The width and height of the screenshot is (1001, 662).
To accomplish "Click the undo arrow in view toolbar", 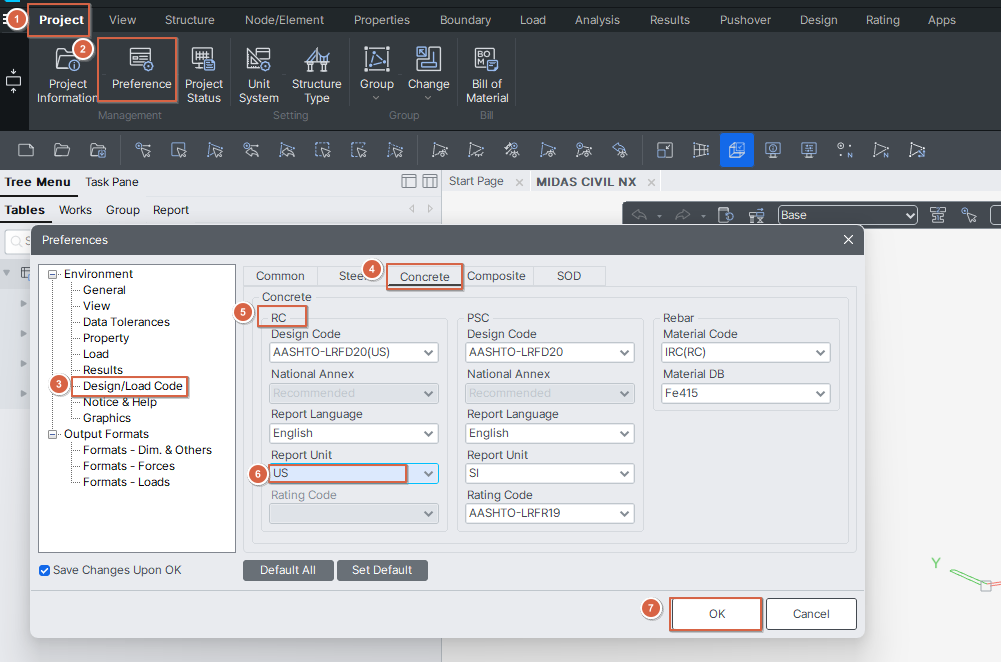I will (639, 215).
